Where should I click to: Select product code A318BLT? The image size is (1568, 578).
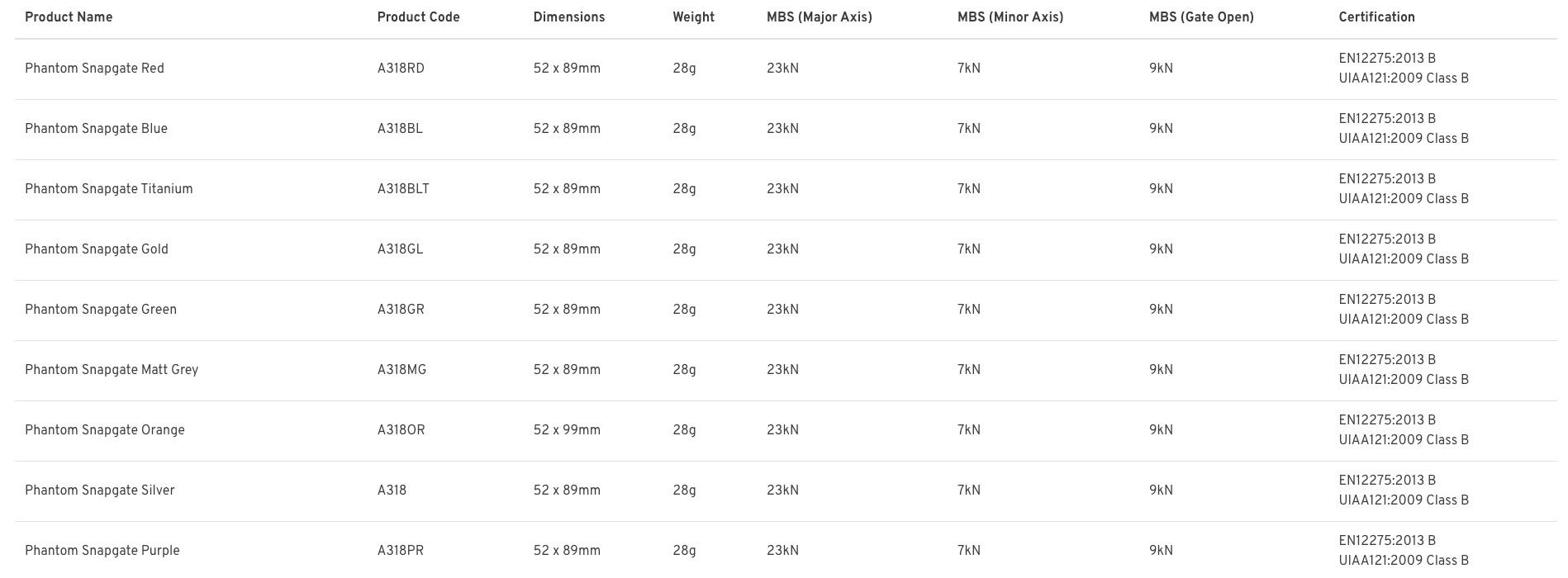403,189
